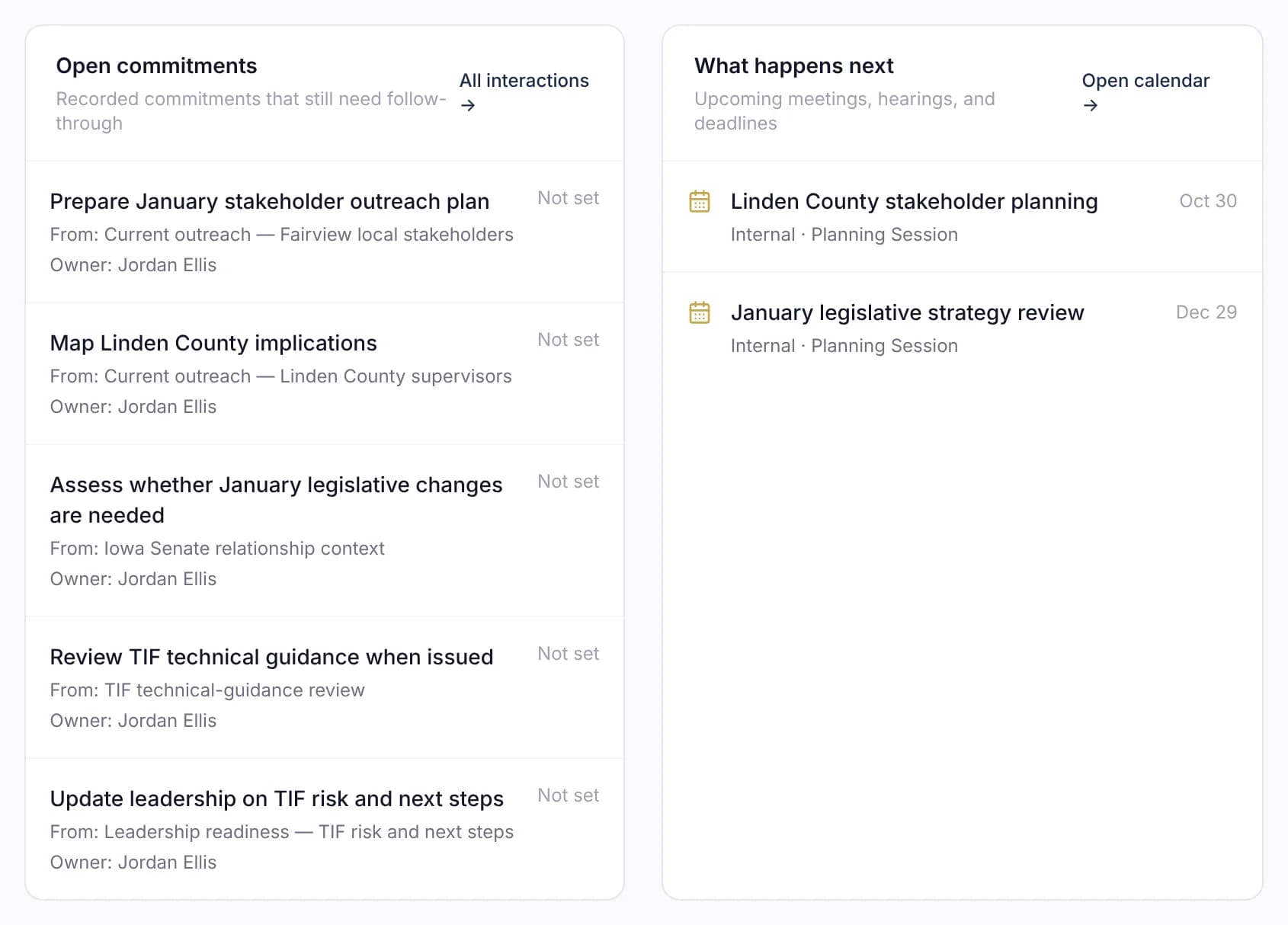Click Not set date for January outreach plan
This screenshot has height=925, width=1288.
point(568,198)
